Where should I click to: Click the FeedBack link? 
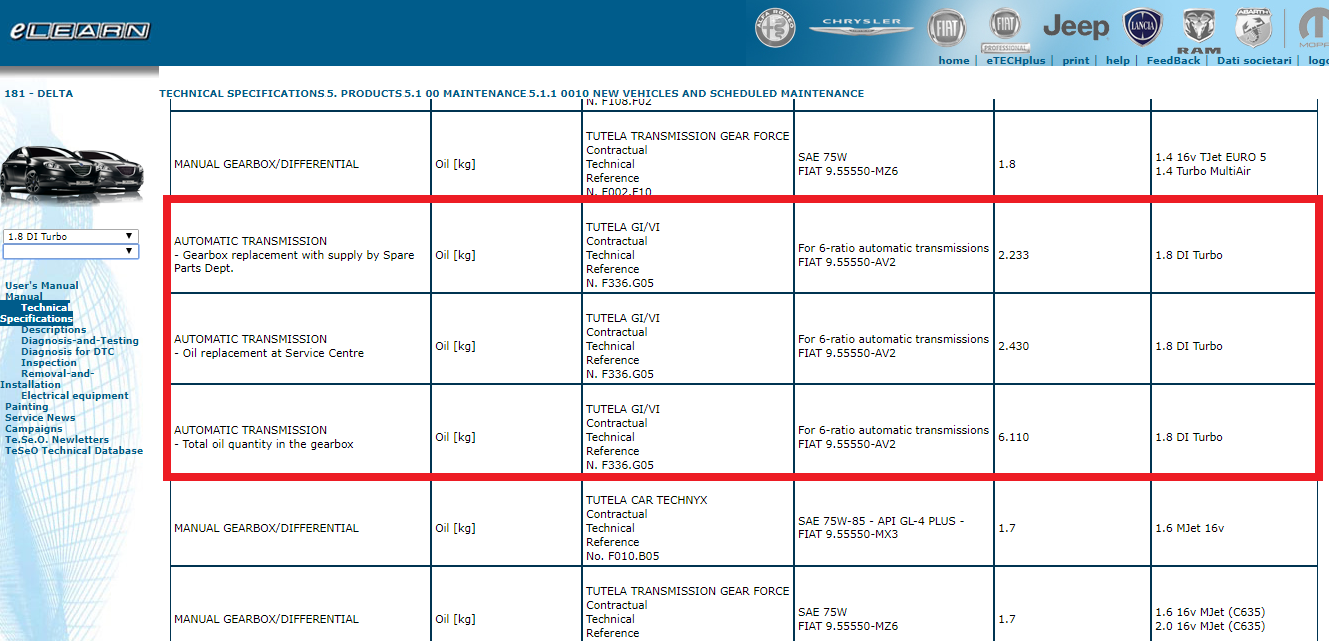point(1173,61)
